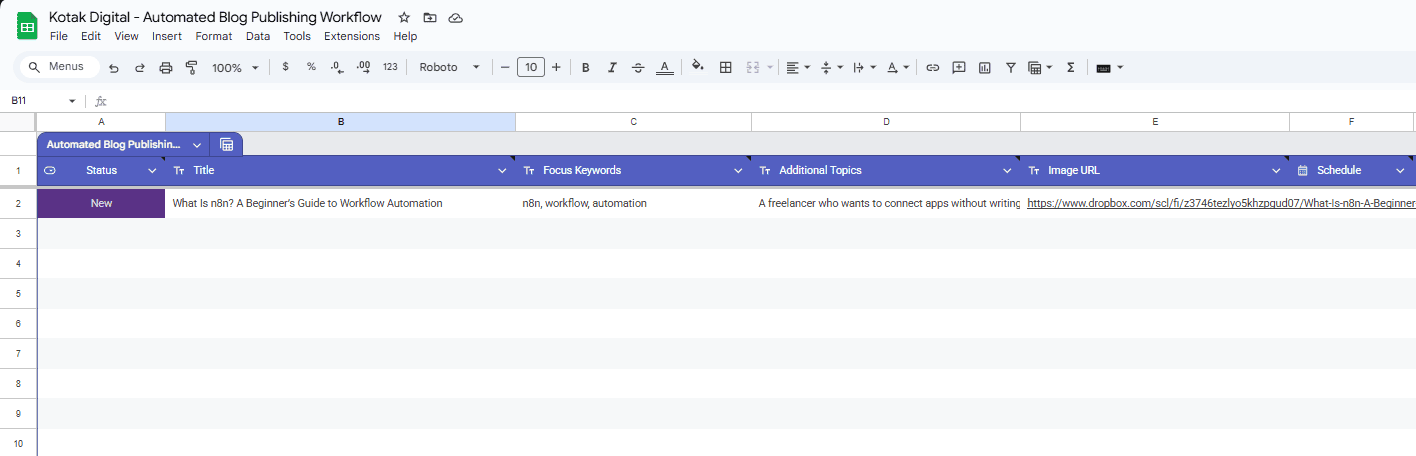Open the View menu
The height and width of the screenshot is (456, 1416).
click(126, 36)
